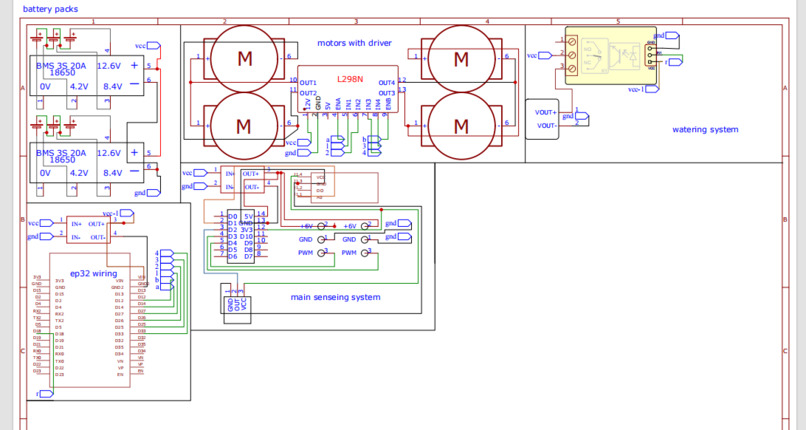Click the VOUT- label
The height and width of the screenshot is (430, 806).
(x=545, y=126)
